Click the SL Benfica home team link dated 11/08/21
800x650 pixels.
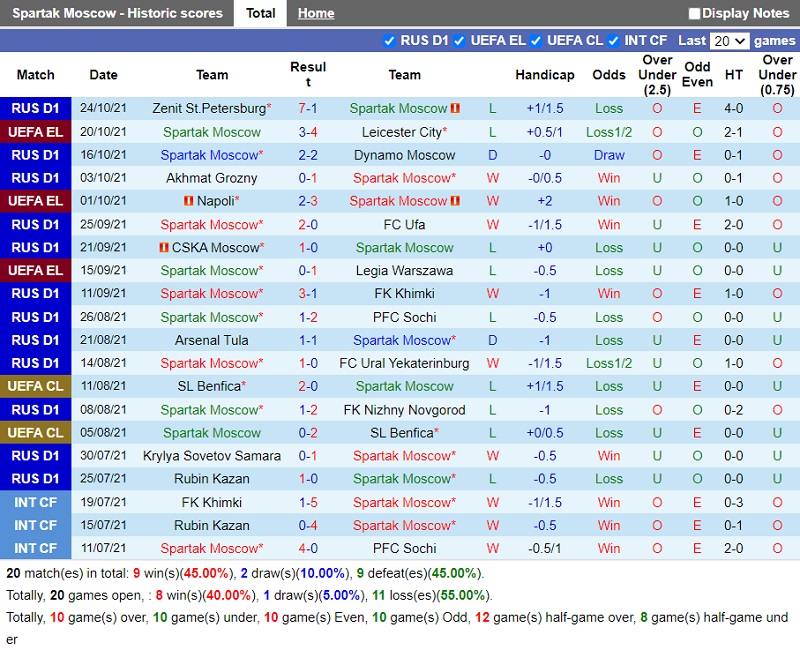210,386
